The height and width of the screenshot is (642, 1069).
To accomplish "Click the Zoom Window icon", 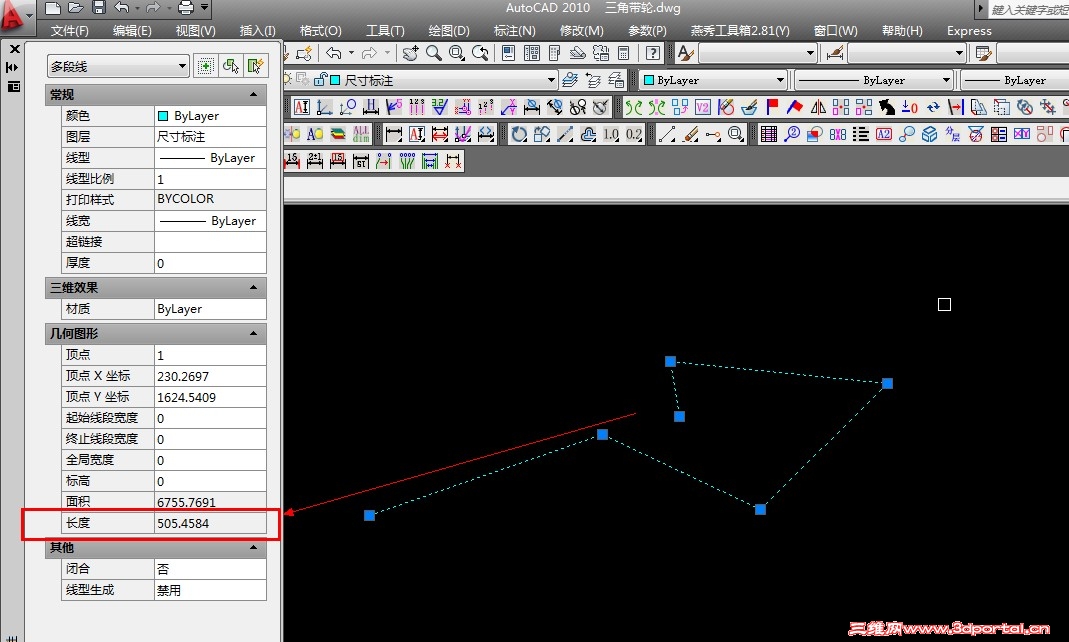I will [x=457, y=53].
